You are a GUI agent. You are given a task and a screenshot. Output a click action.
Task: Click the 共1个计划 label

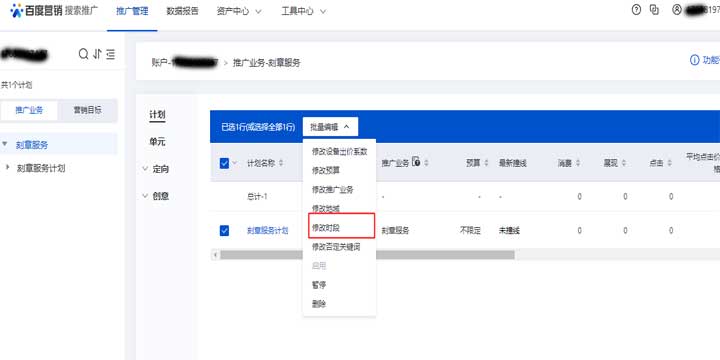point(17,85)
